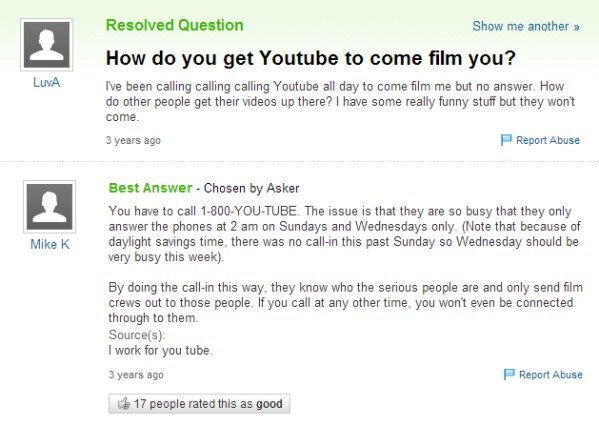
Task: Click the question's Report Abuse flag icon
Action: pyautogui.click(x=506, y=140)
